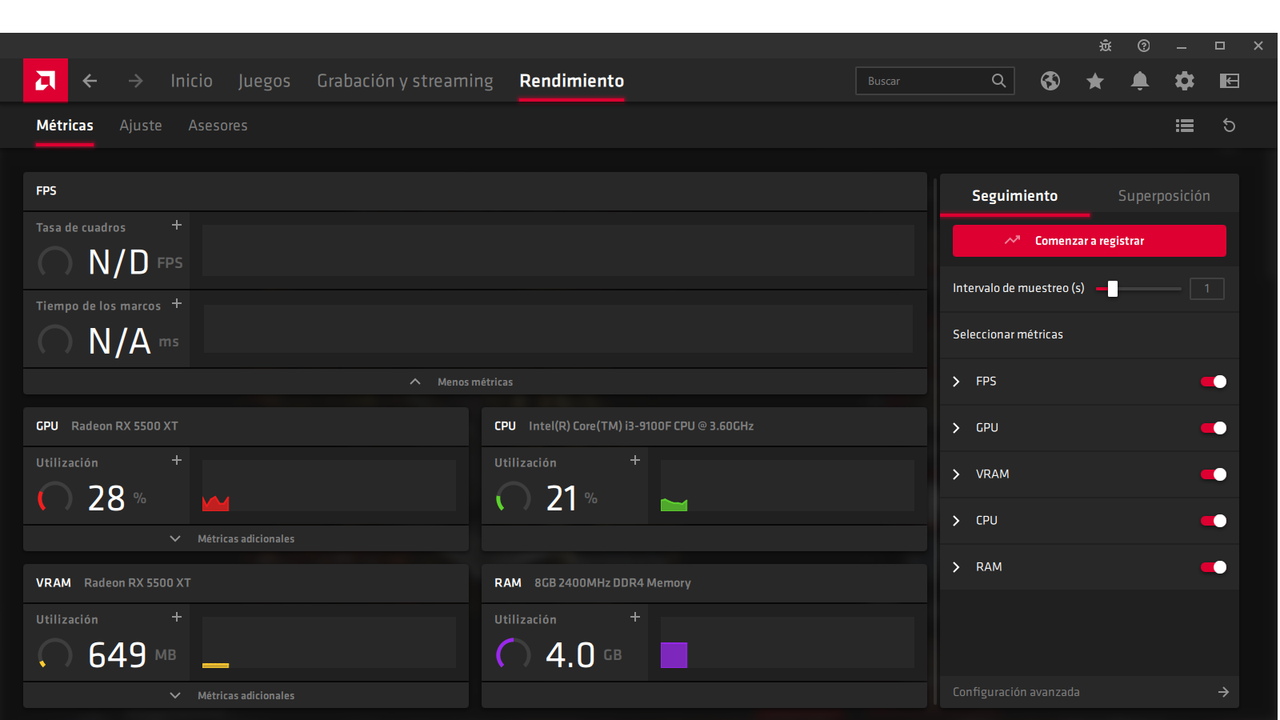
Task: Expand the GPU metrics selection row
Action: [1089, 428]
